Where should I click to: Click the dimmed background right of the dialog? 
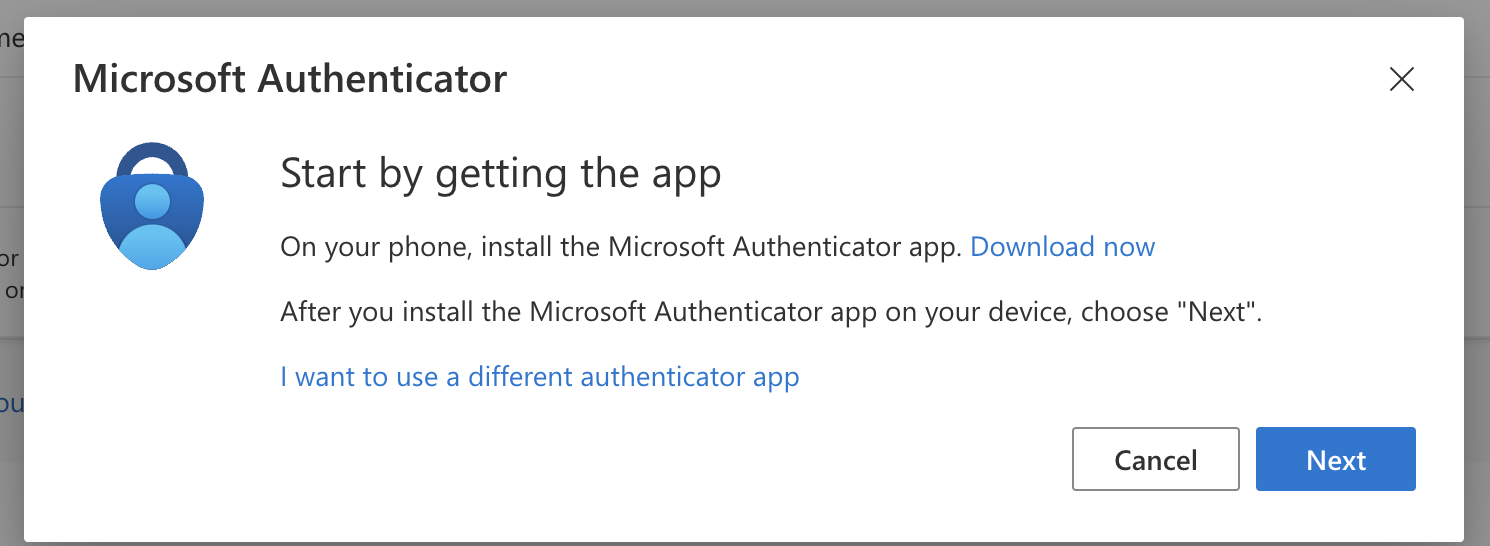pos(1477,300)
